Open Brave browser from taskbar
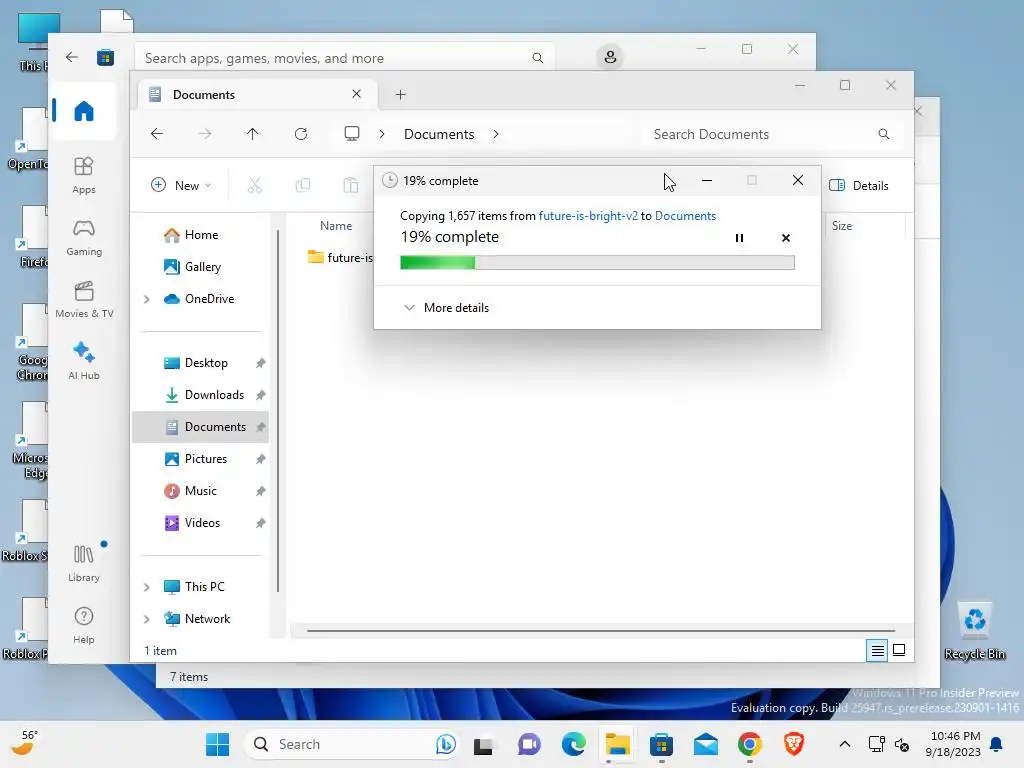The height and width of the screenshot is (768, 1024). point(793,744)
